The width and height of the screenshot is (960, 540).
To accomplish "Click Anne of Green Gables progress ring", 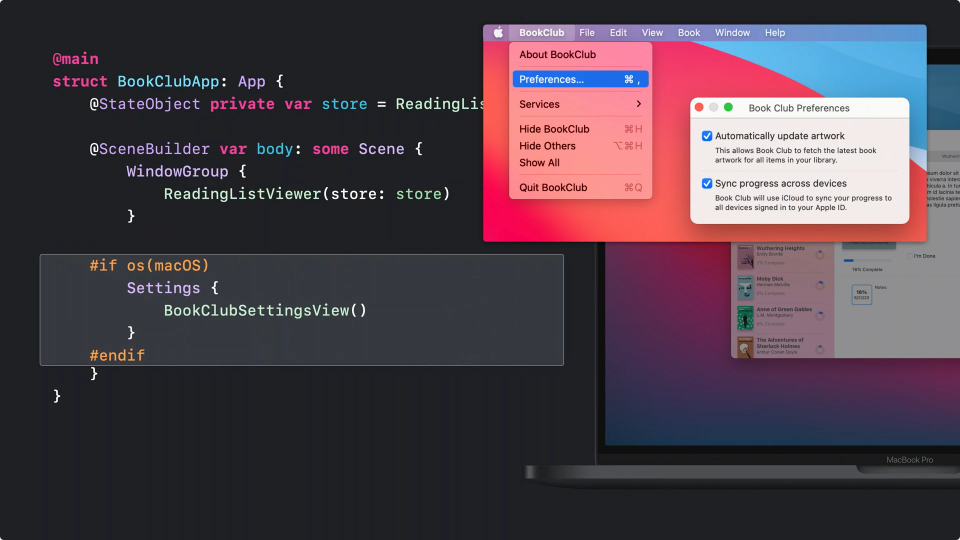I will point(820,315).
